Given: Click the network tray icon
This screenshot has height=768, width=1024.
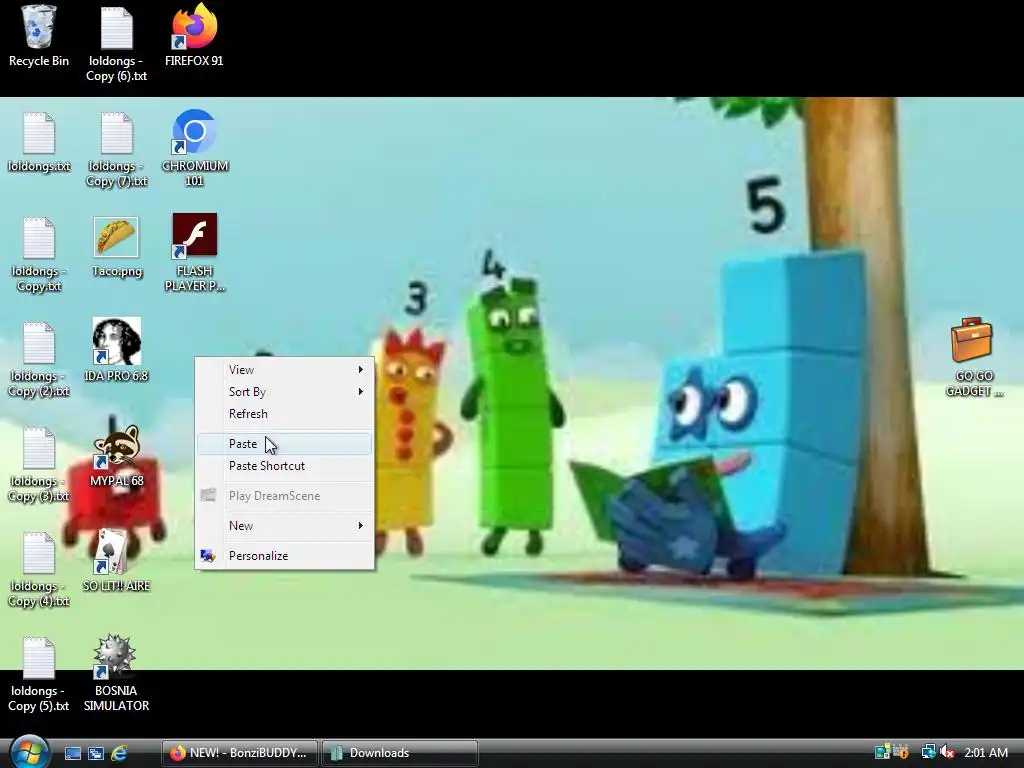Looking at the screenshot, I should pos(928,752).
